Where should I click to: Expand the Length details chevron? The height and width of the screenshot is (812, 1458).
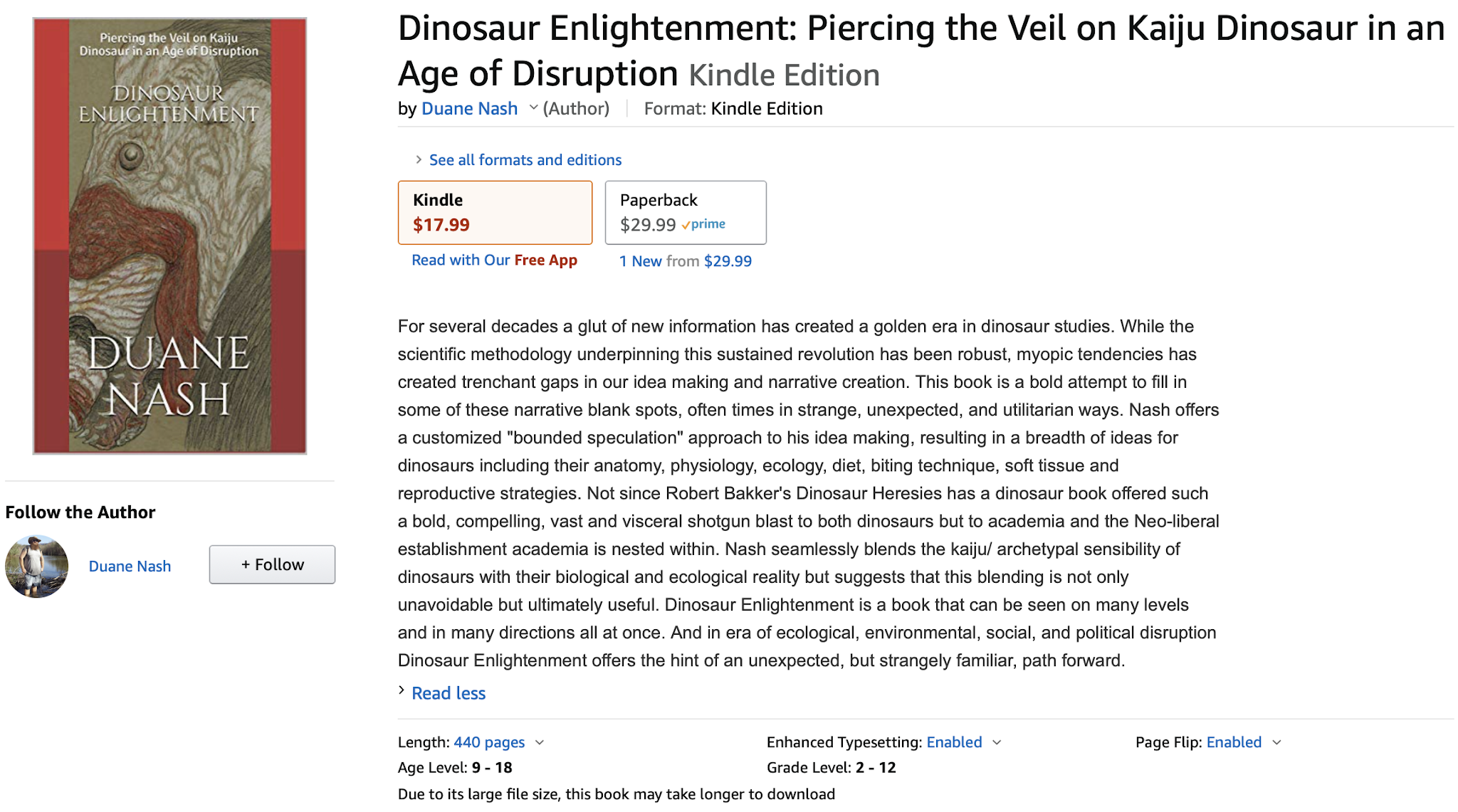click(x=540, y=742)
